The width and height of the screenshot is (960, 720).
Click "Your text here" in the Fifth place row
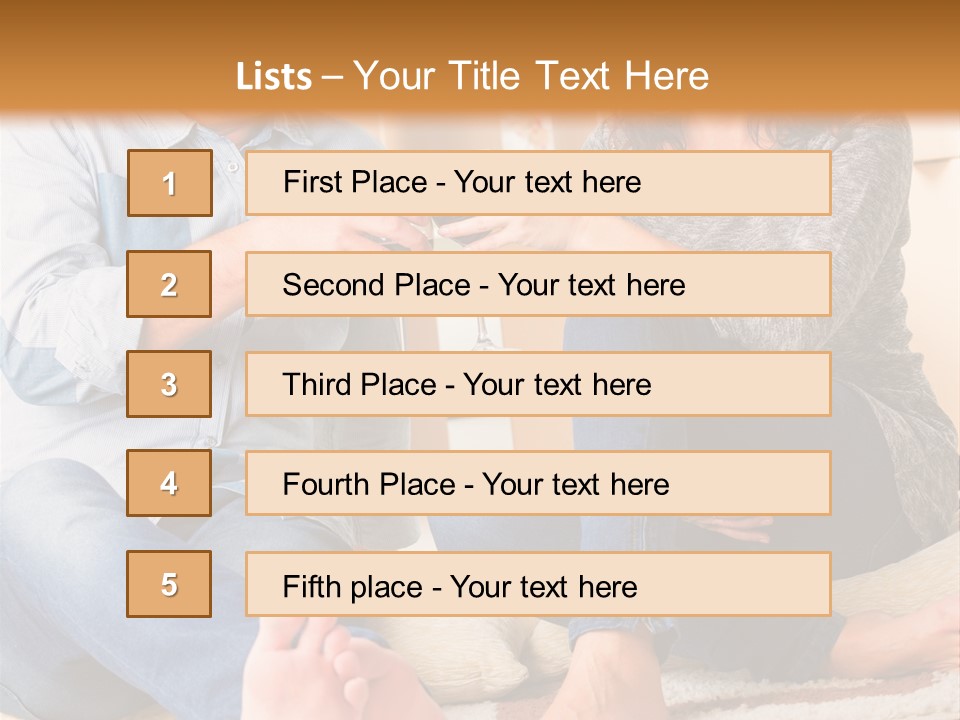[543, 586]
